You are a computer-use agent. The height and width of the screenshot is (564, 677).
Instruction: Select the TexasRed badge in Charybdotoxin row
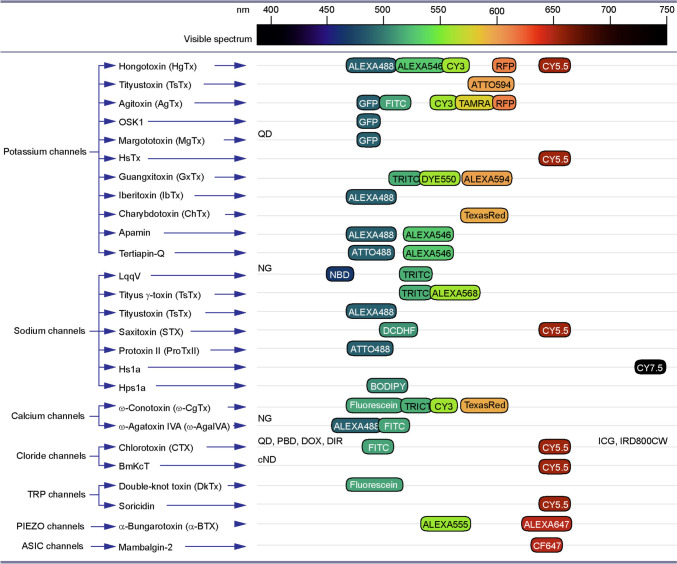484,215
